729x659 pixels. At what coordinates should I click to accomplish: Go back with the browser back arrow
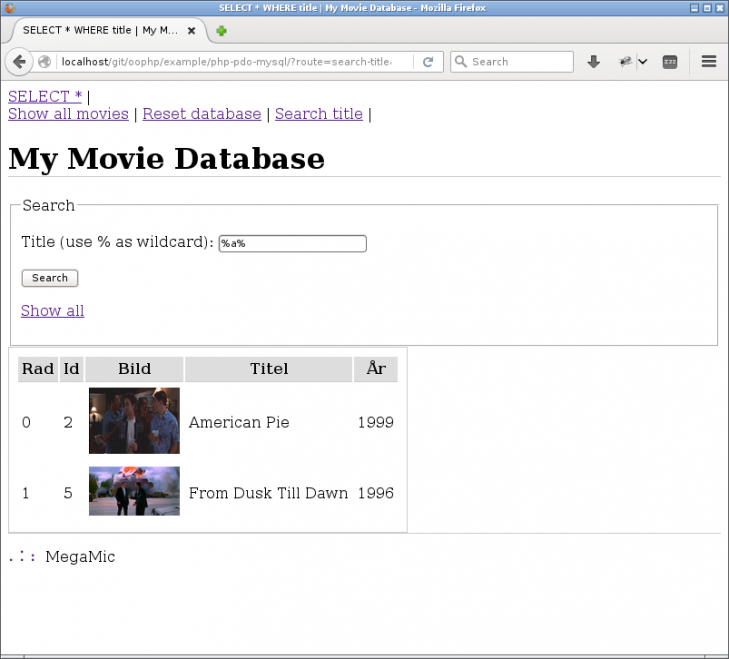click(x=19, y=62)
